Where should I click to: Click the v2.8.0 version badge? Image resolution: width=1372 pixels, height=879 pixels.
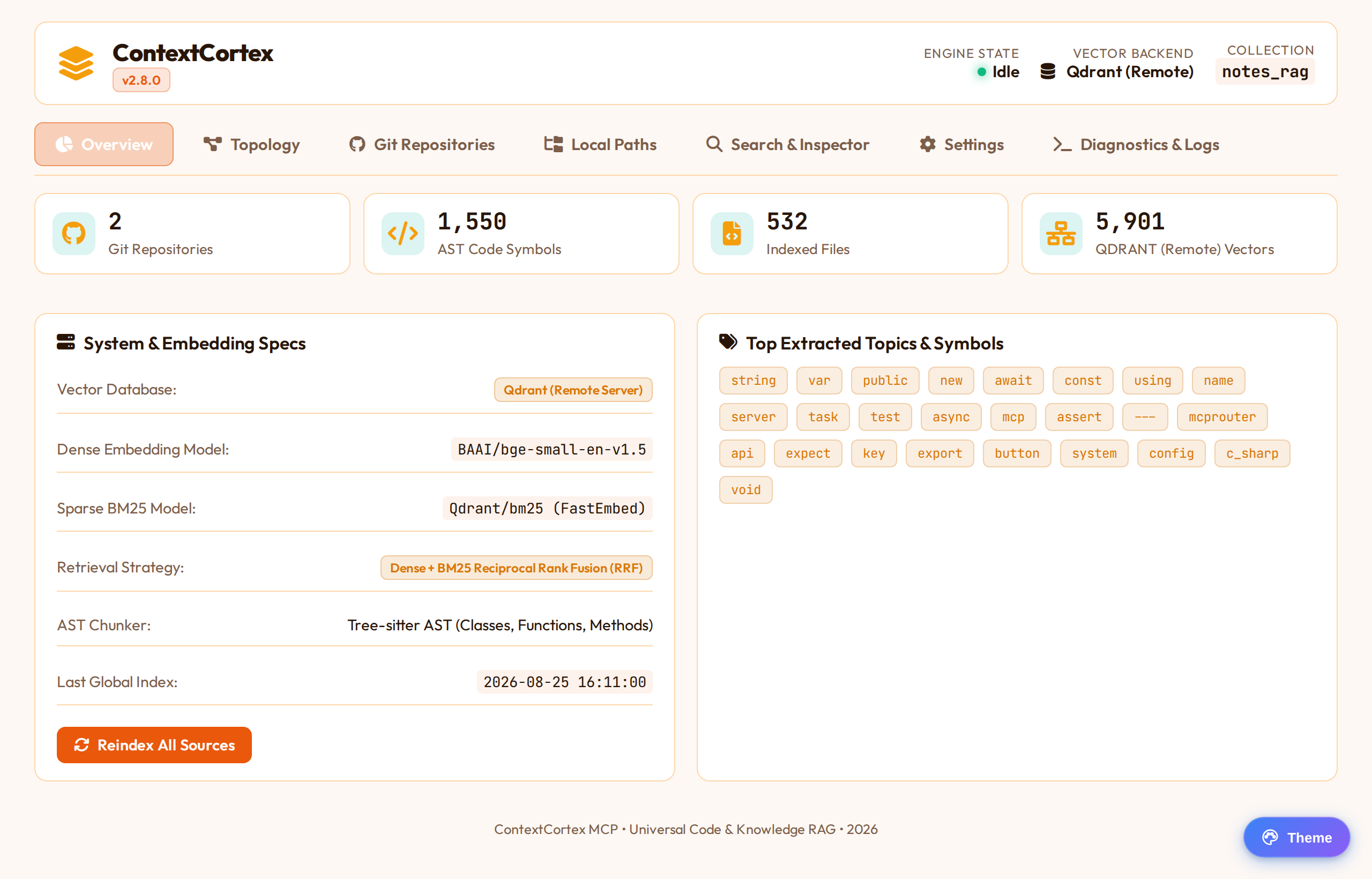point(141,80)
